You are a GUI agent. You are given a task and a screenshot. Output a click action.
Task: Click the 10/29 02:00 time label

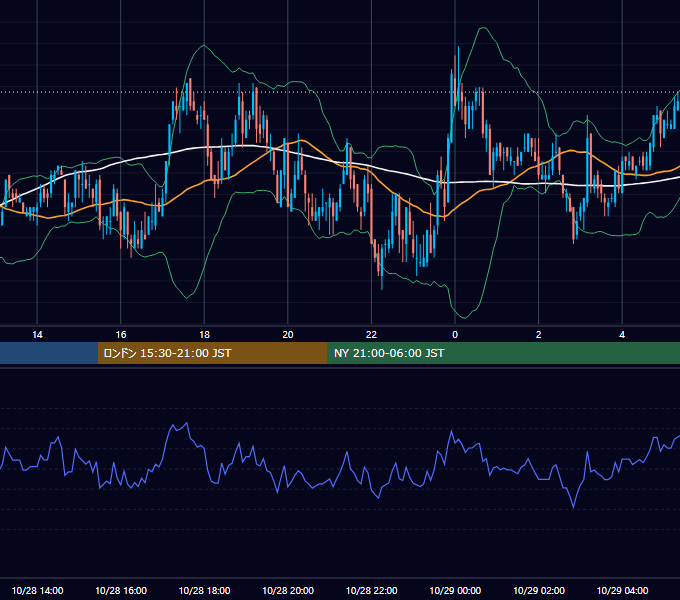click(539, 590)
